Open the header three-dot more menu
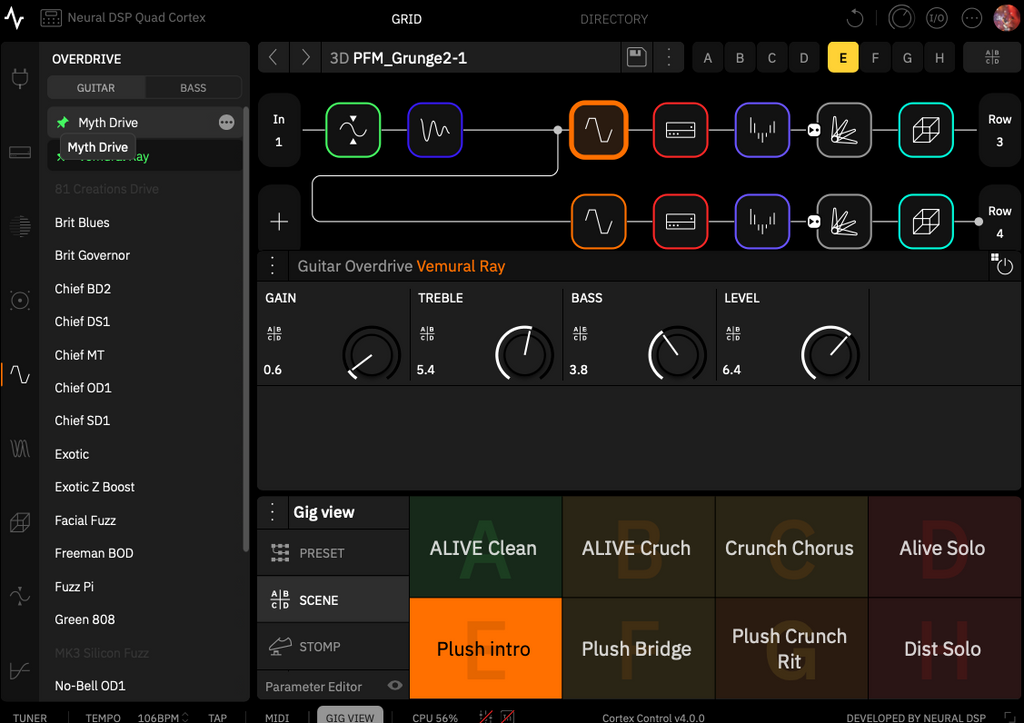This screenshot has height=723, width=1024. click(972, 18)
